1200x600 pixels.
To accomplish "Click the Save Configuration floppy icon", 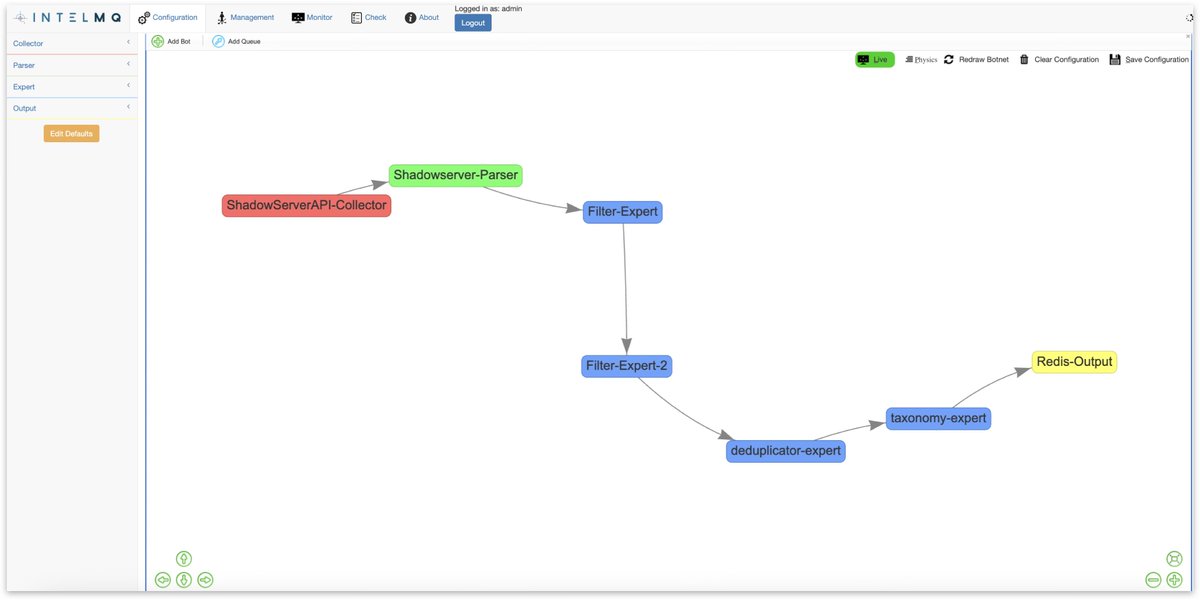I will pos(1115,60).
